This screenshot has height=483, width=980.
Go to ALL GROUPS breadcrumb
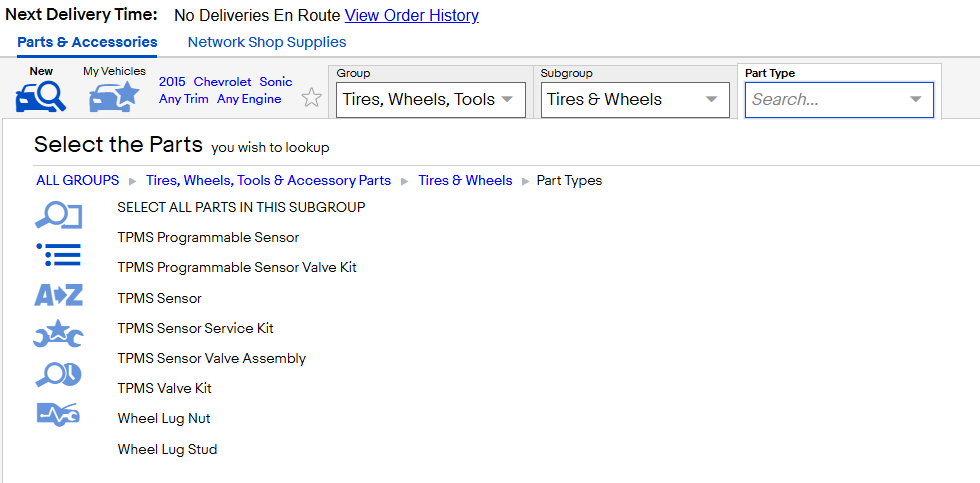pyautogui.click(x=78, y=181)
